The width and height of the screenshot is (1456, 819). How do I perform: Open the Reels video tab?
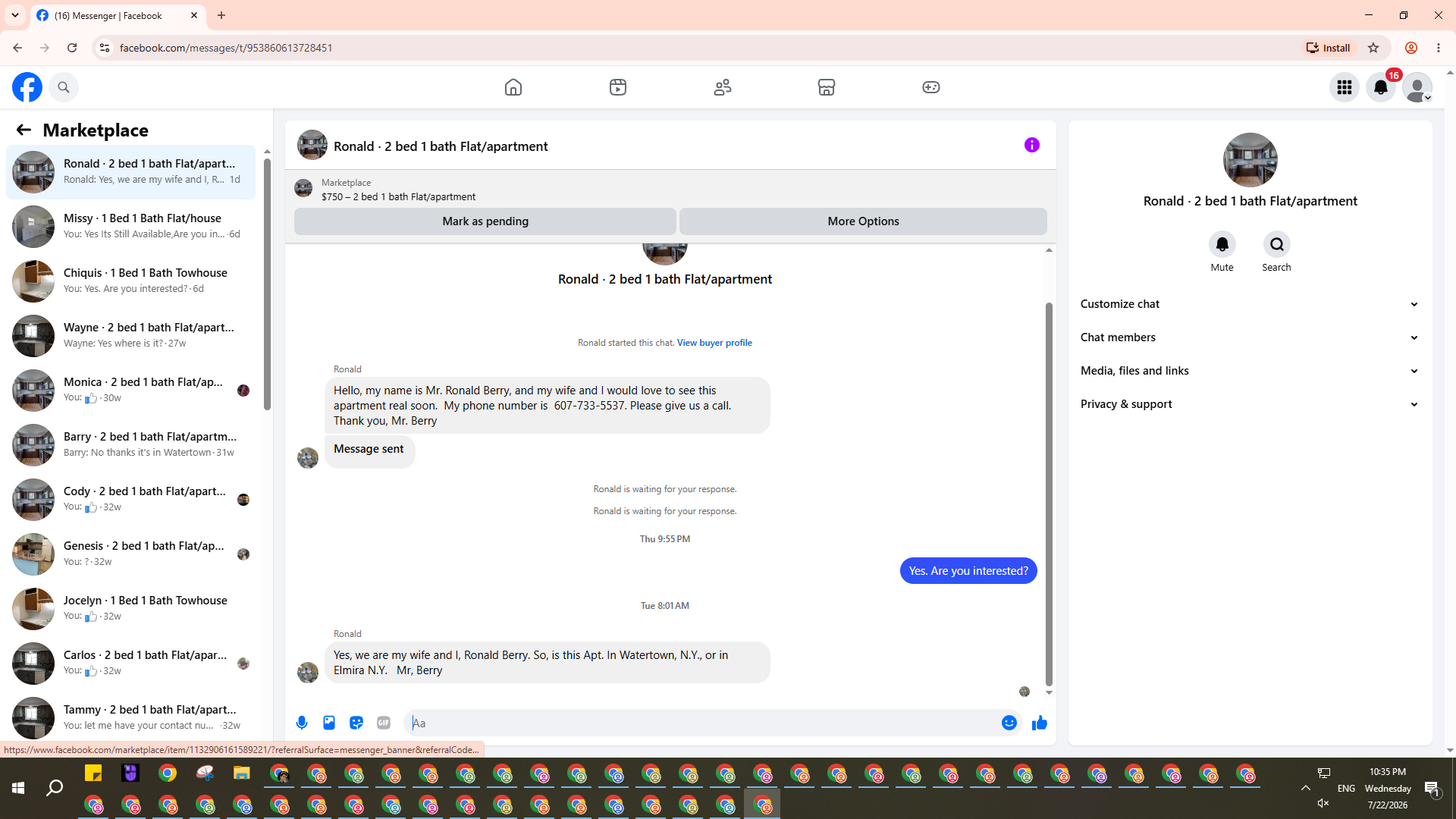618,87
